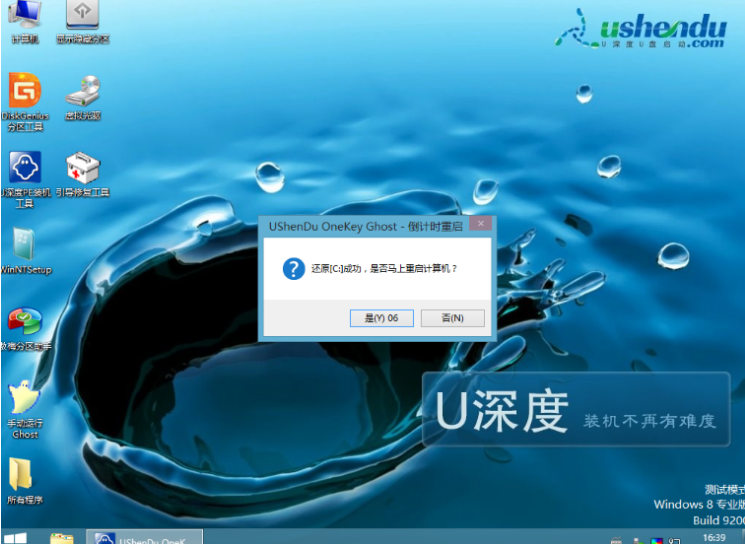Click 否(N) to cancel restart
The image size is (745, 544).
click(x=452, y=318)
